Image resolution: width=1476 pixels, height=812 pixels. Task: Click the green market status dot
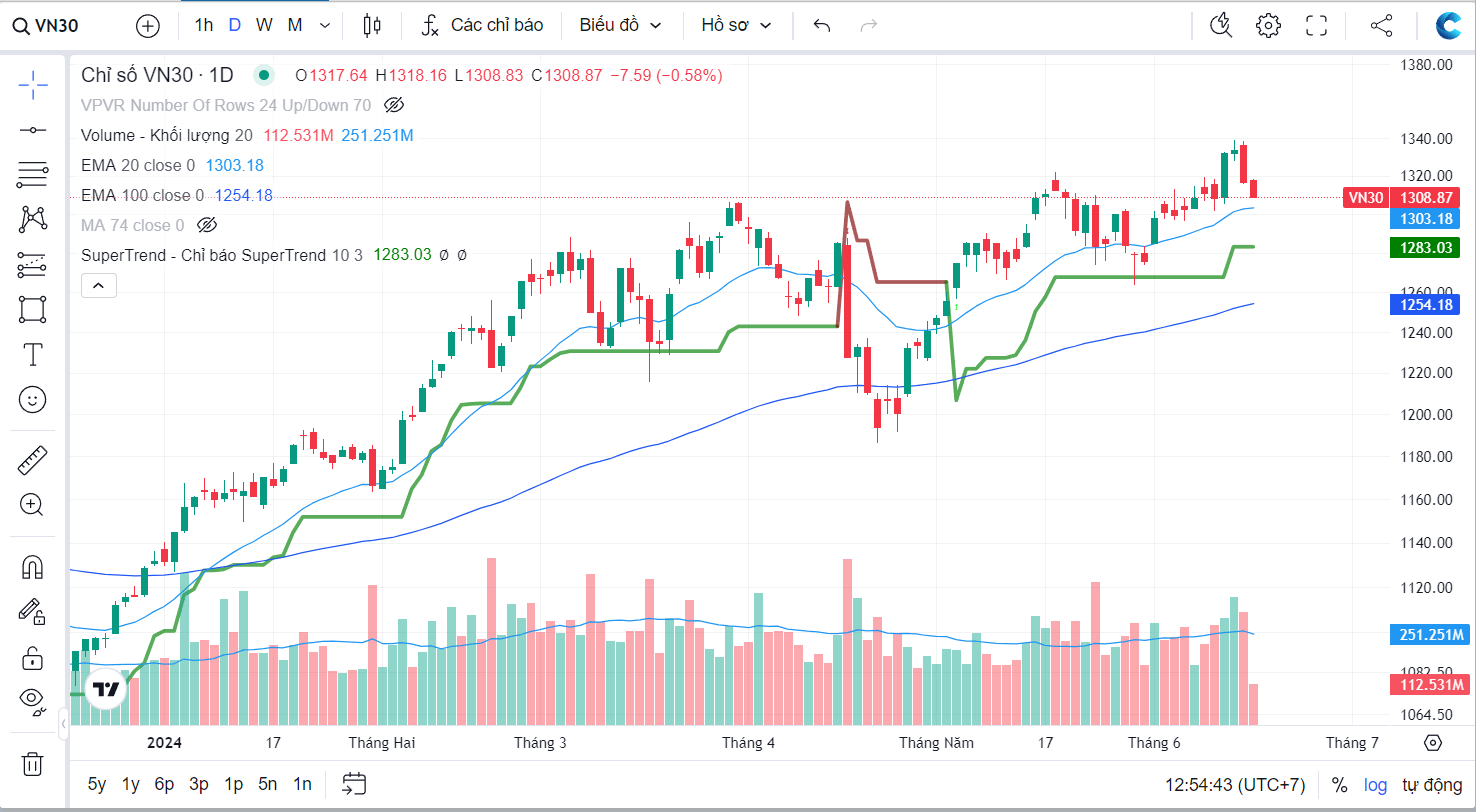(x=264, y=74)
